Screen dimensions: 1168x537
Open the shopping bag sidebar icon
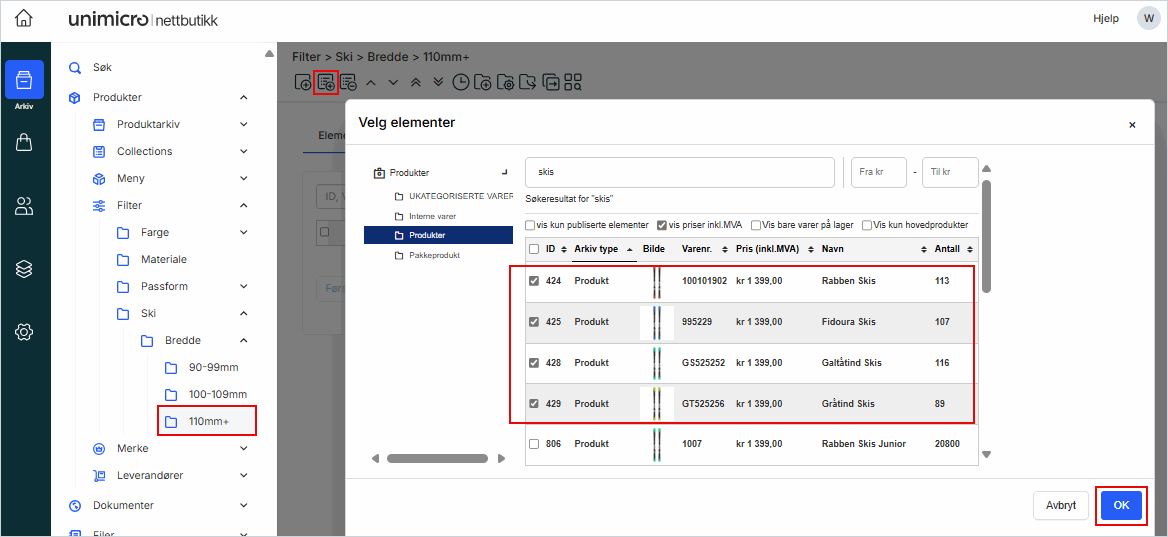click(x=24, y=143)
